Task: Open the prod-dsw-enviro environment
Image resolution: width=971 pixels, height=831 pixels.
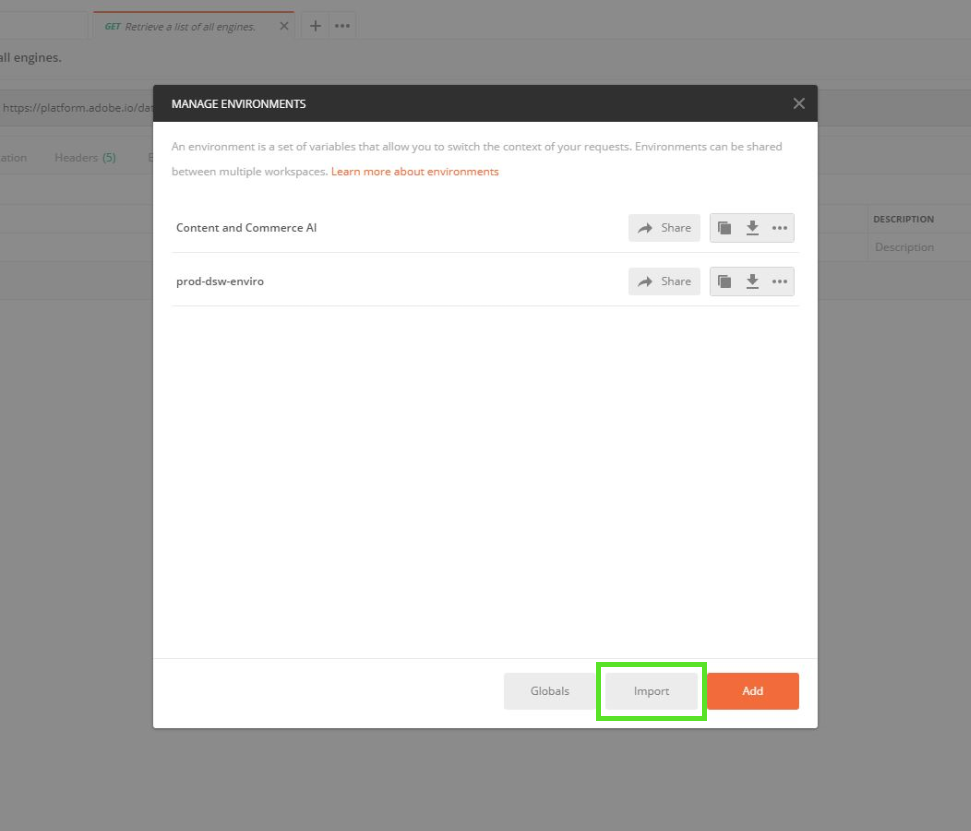Action: point(220,282)
